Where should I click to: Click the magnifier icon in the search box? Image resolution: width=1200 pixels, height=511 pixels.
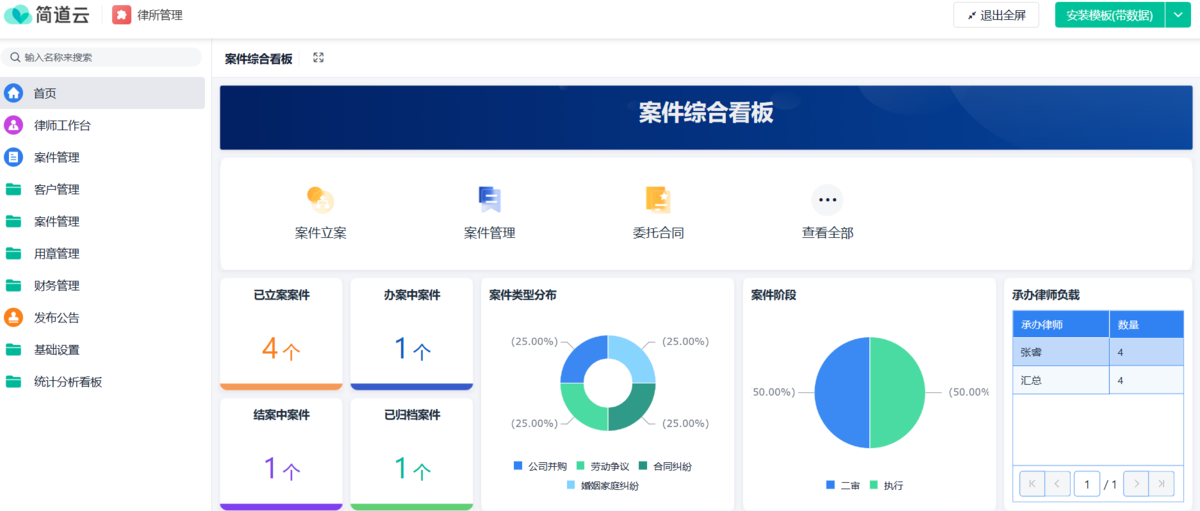point(16,57)
